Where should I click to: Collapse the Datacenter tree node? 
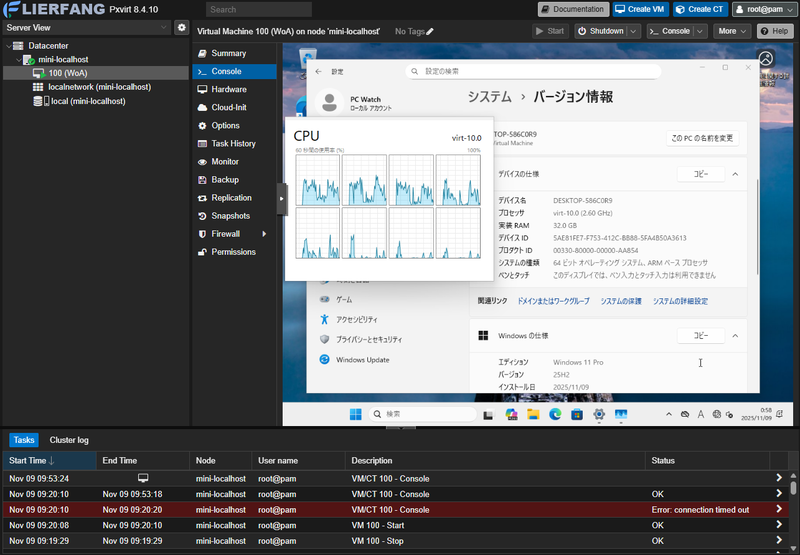[8, 46]
